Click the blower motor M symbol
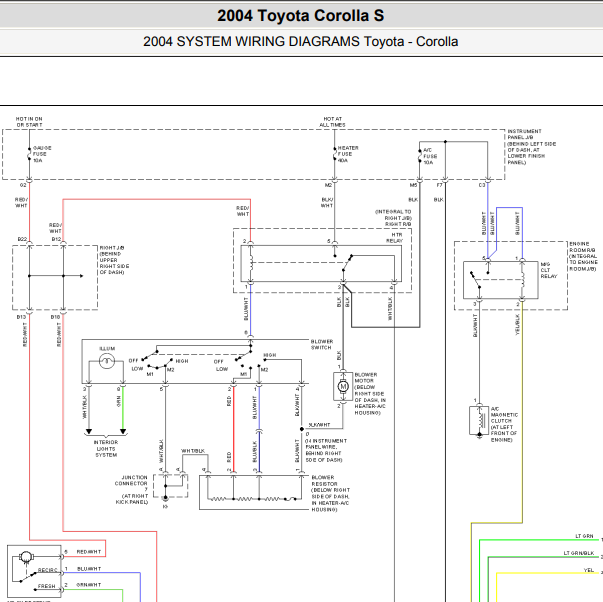 pos(343,386)
